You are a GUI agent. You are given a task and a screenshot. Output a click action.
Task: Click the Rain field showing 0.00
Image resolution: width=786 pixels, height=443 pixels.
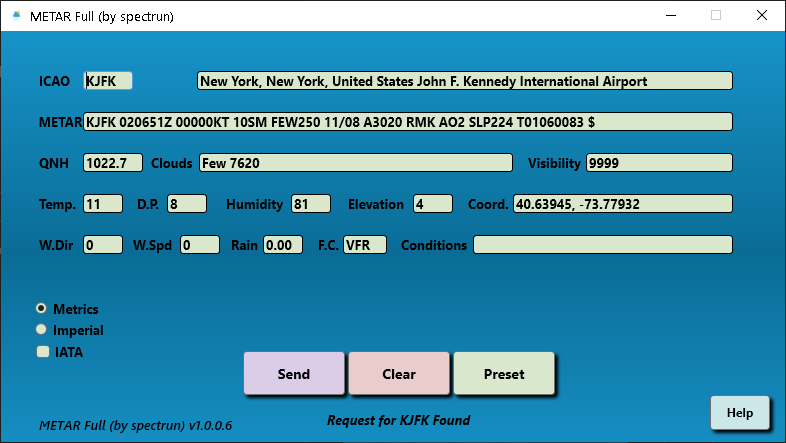(283, 245)
